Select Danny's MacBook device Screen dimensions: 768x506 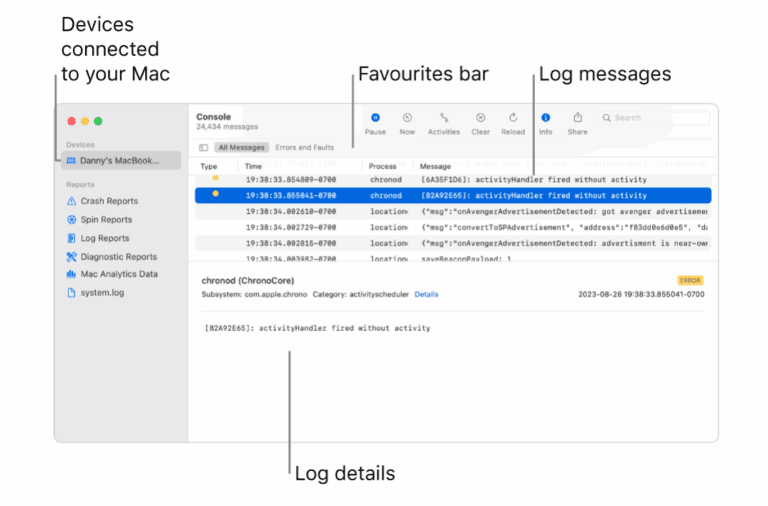pos(120,161)
